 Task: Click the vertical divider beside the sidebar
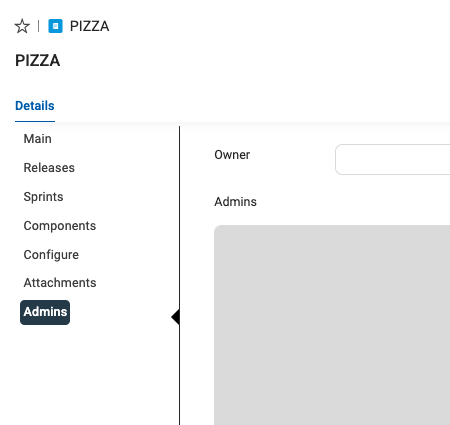tap(179, 275)
